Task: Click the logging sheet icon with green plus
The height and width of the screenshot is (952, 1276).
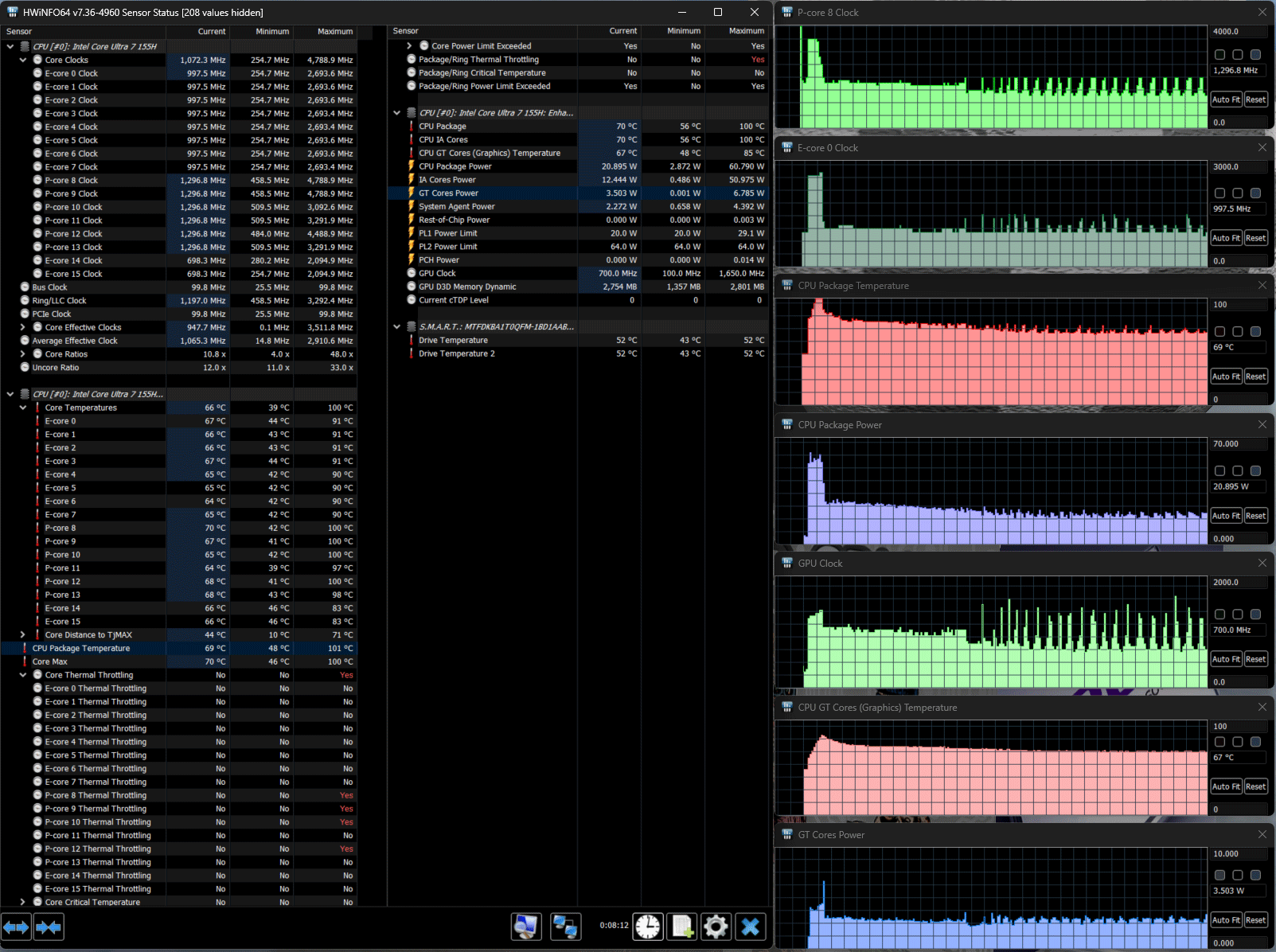Action: pyautogui.click(x=682, y=927)
